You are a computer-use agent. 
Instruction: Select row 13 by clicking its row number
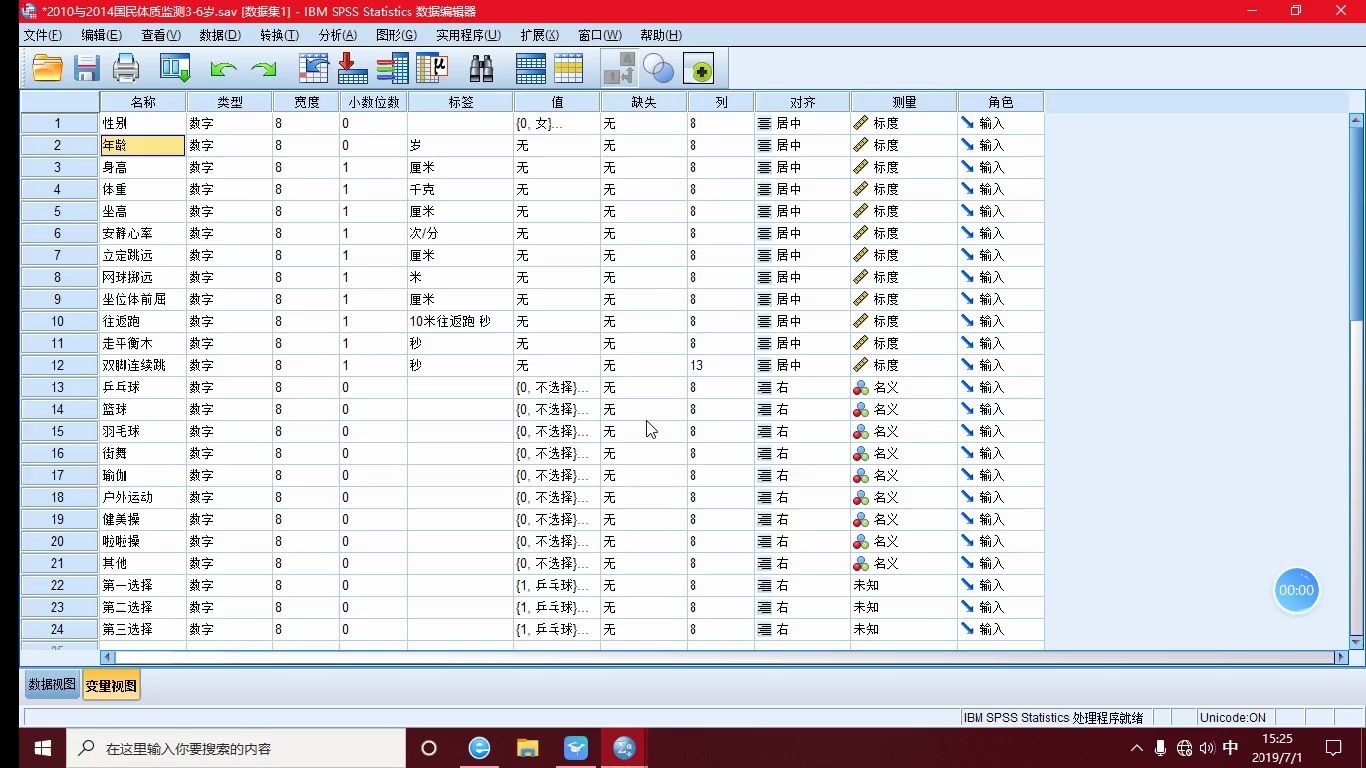point(57,387)
